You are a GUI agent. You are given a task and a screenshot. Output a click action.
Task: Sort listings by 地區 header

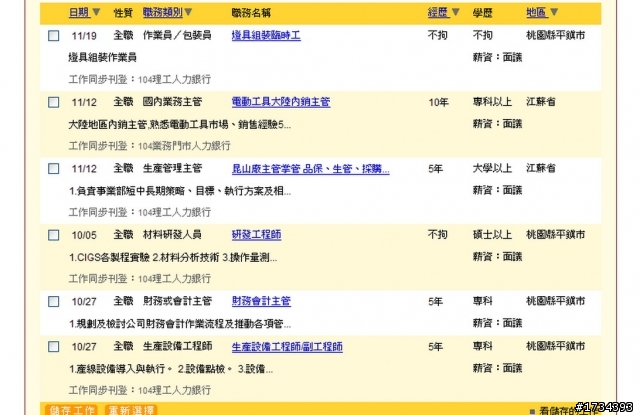coord(536,12)
